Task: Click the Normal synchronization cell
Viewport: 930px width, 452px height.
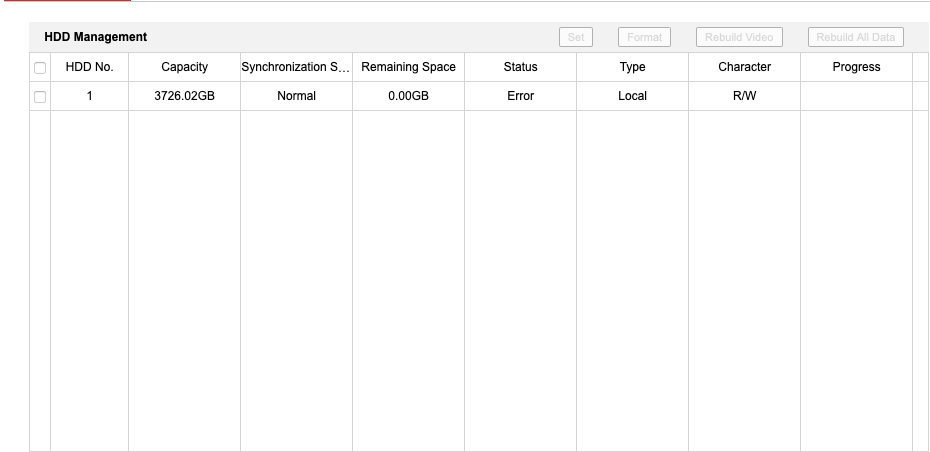Action: tap(296, 96)
